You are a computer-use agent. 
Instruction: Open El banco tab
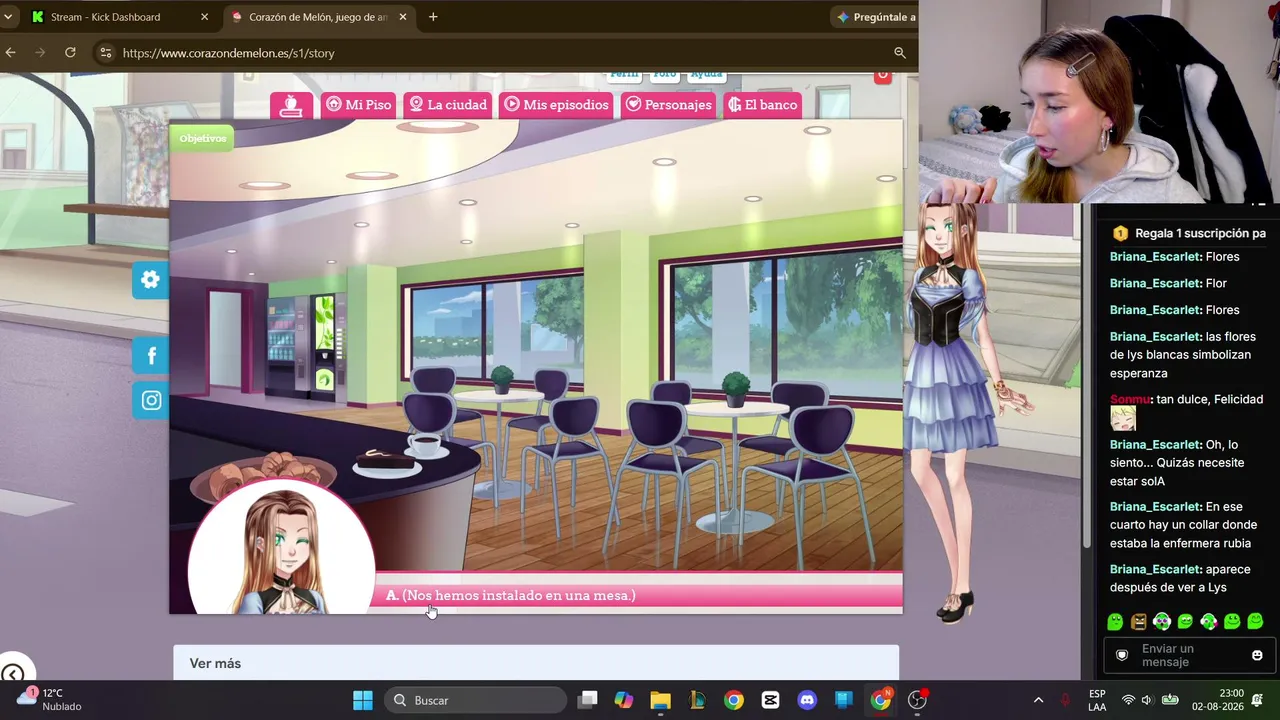763,105
